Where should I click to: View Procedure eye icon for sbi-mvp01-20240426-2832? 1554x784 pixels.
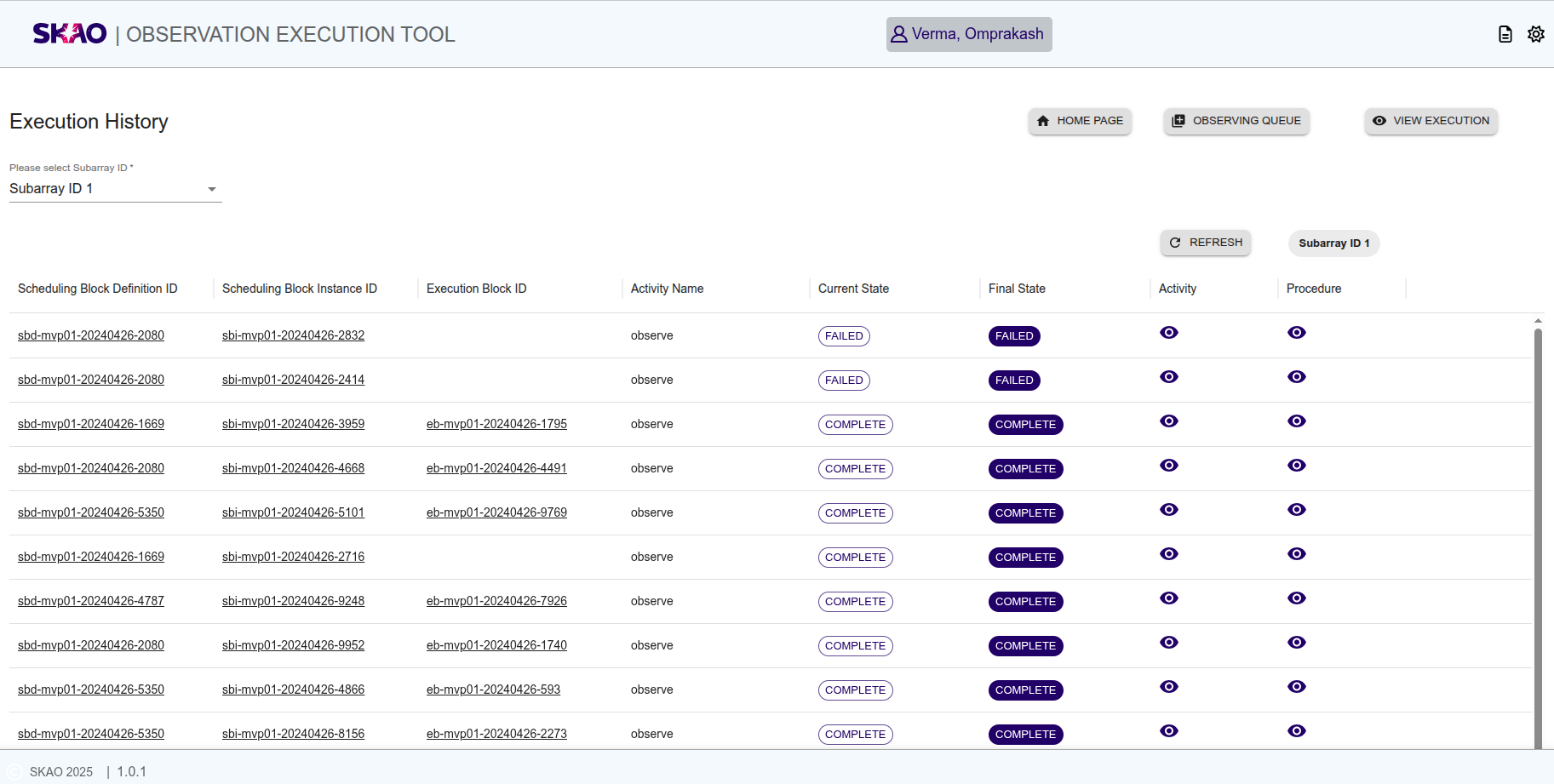tap(1297, 333)
